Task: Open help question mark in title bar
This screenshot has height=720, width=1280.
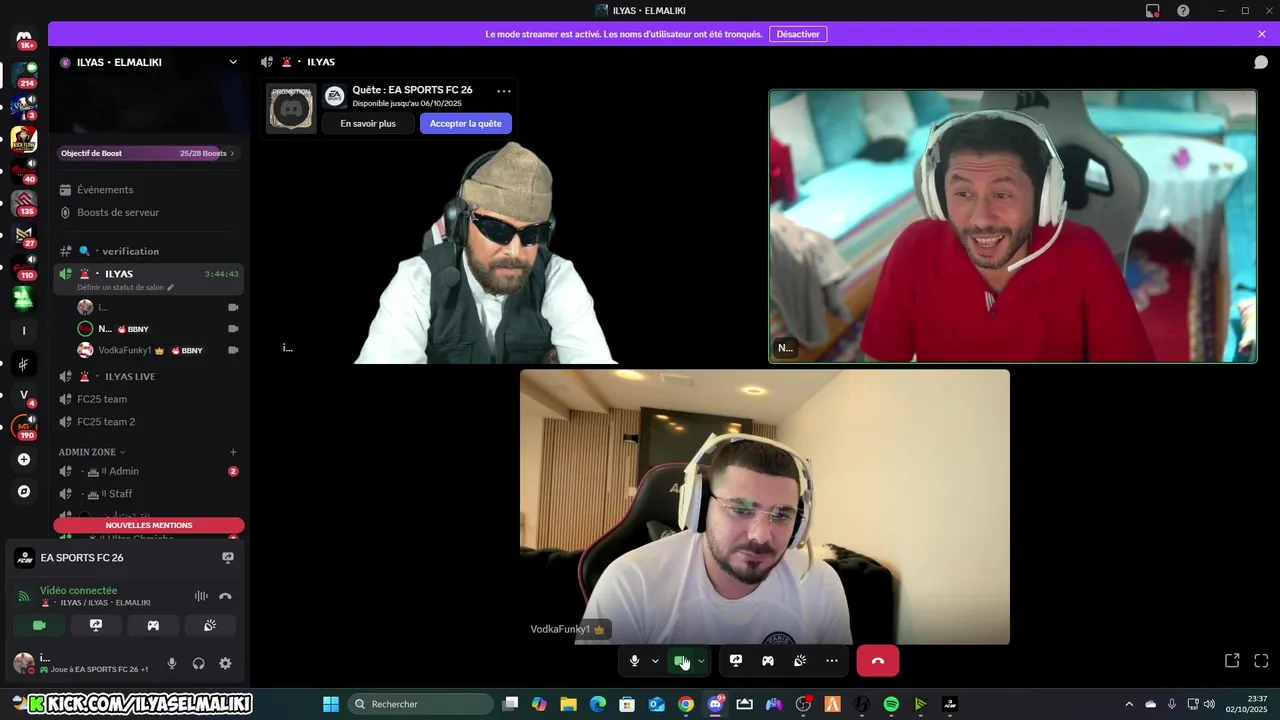Action: click(x=1183, y=10)
